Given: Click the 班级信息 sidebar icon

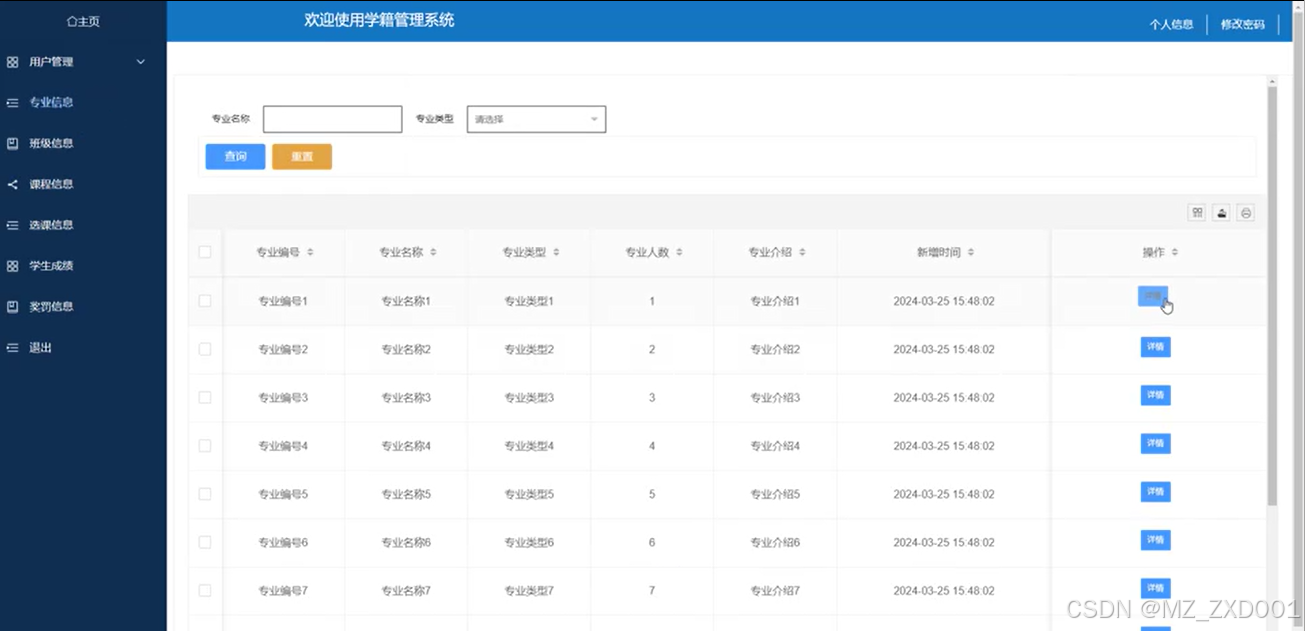Looking at the screenshot, I should tap(13, 143).
